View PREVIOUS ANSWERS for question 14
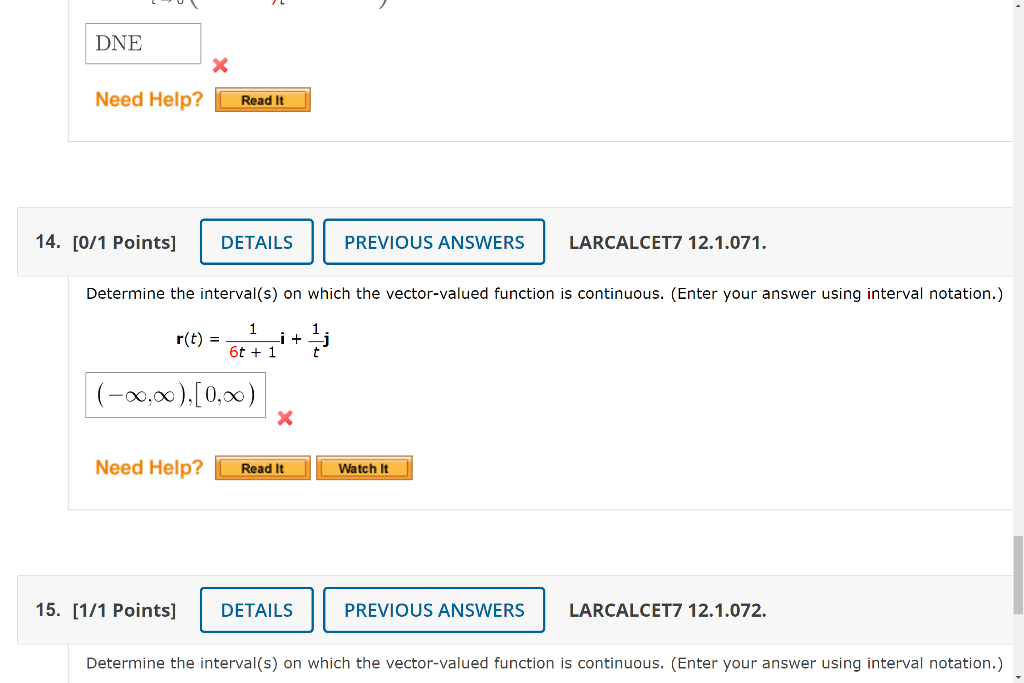This screenshot has width=1024, height=683. [x=434, y=242]
